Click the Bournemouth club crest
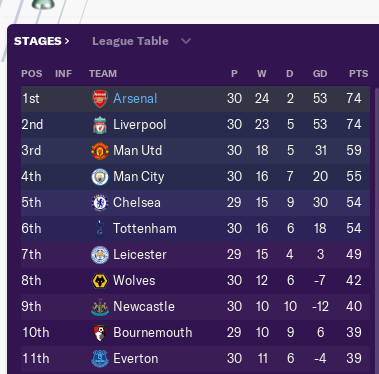 coord(100,333)
